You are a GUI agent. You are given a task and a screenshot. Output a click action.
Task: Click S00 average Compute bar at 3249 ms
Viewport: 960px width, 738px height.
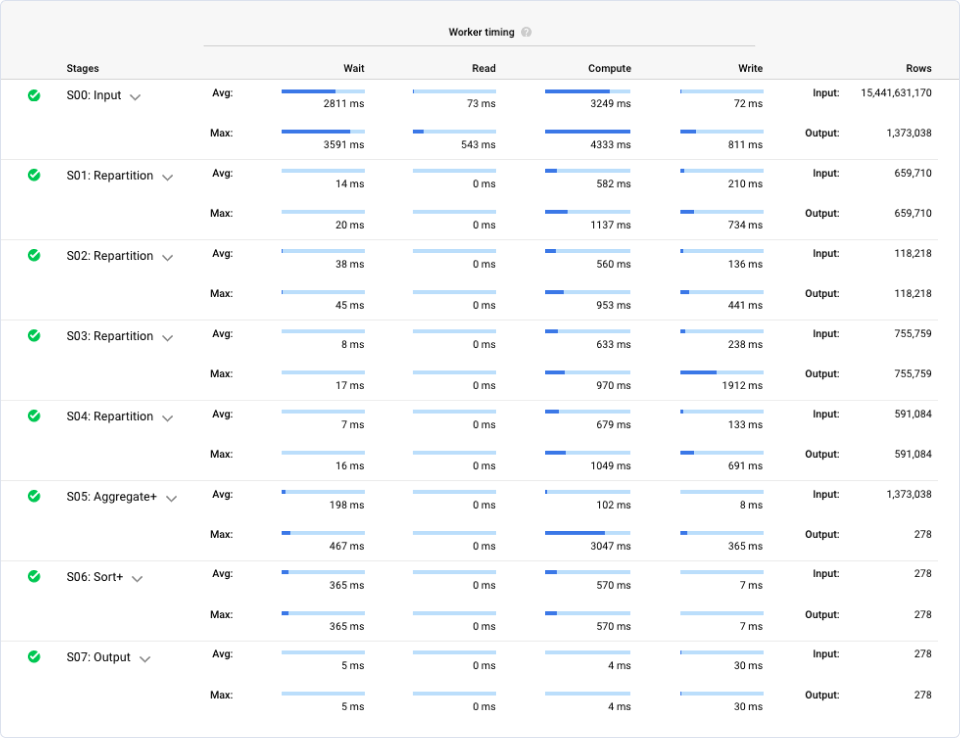587,91
